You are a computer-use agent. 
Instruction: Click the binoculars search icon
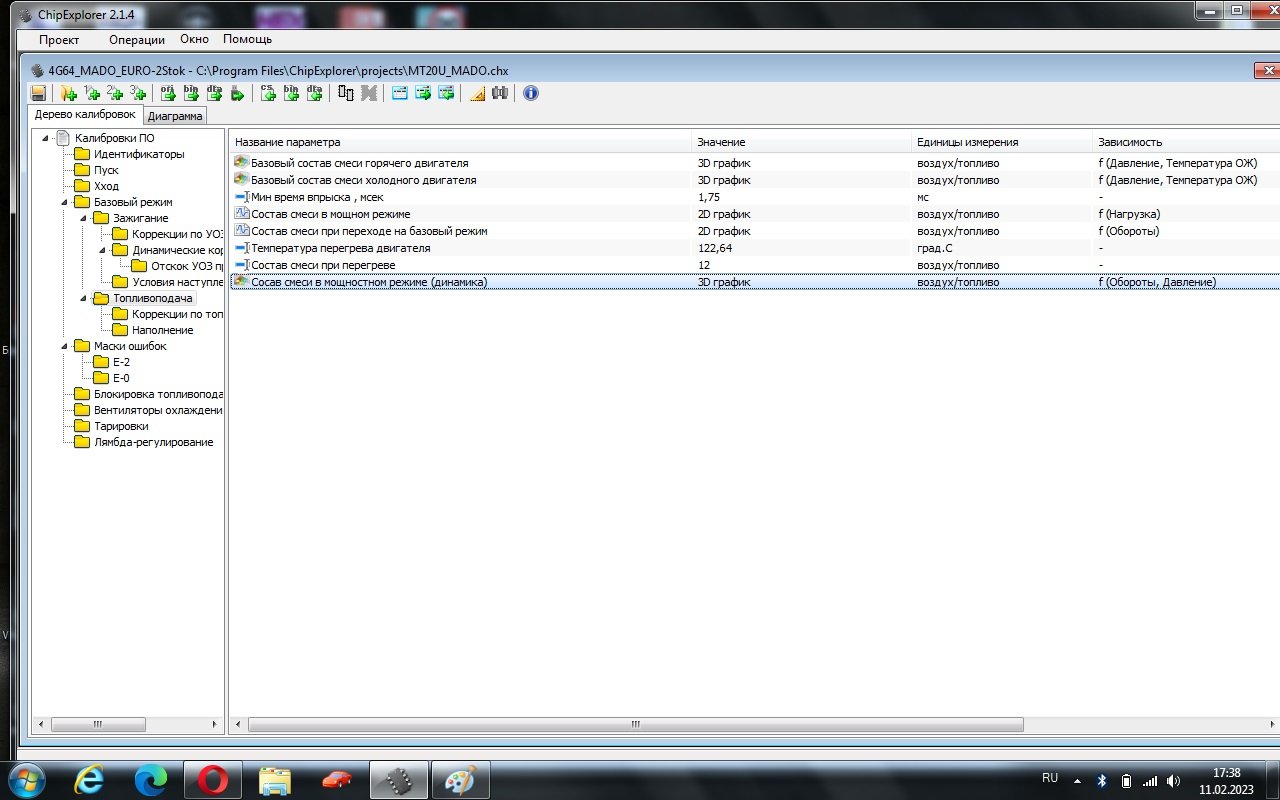[x=500, y=93]
